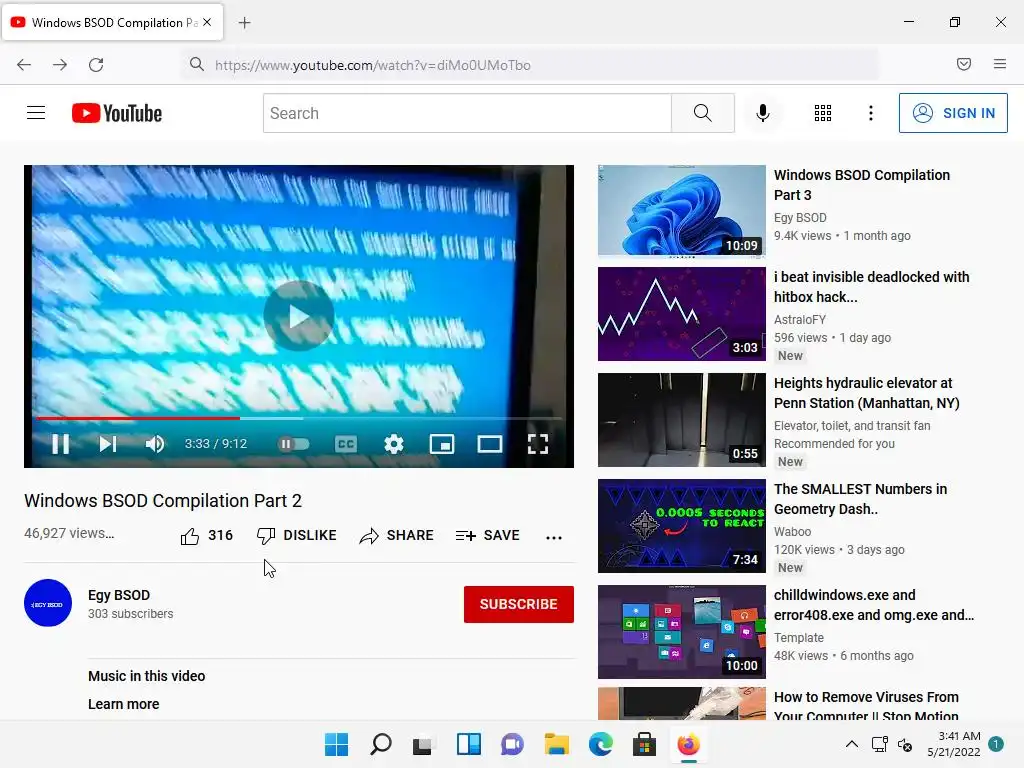Click the 46,927 views text

click(x=69, y=533)
